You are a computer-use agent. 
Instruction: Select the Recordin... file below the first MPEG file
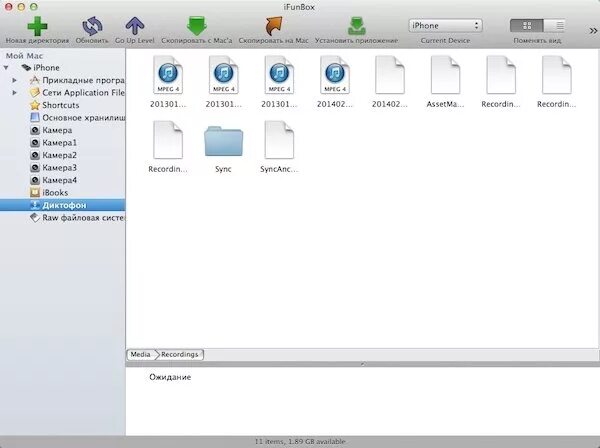168,147
